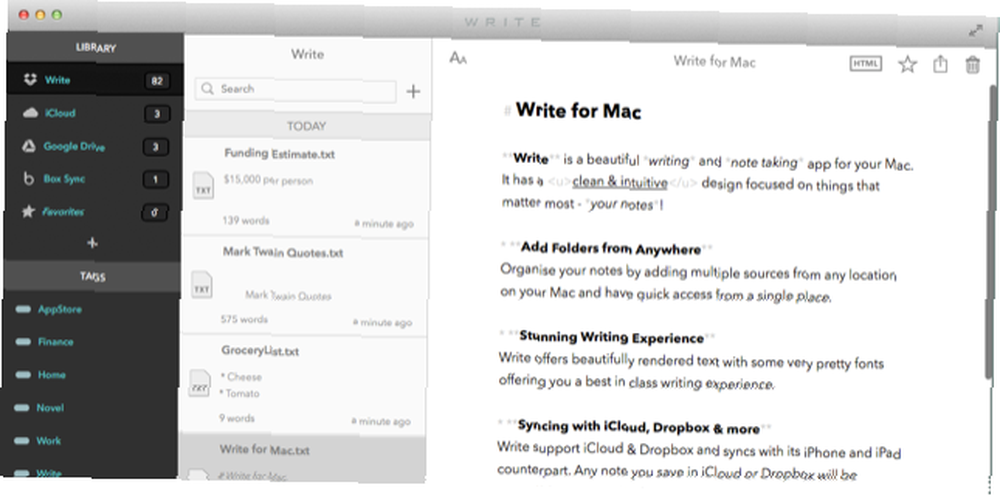The height and width of the screenshot is (496, 1000).
Task: Click the Google Drive triangle icon
Action: 29,146
